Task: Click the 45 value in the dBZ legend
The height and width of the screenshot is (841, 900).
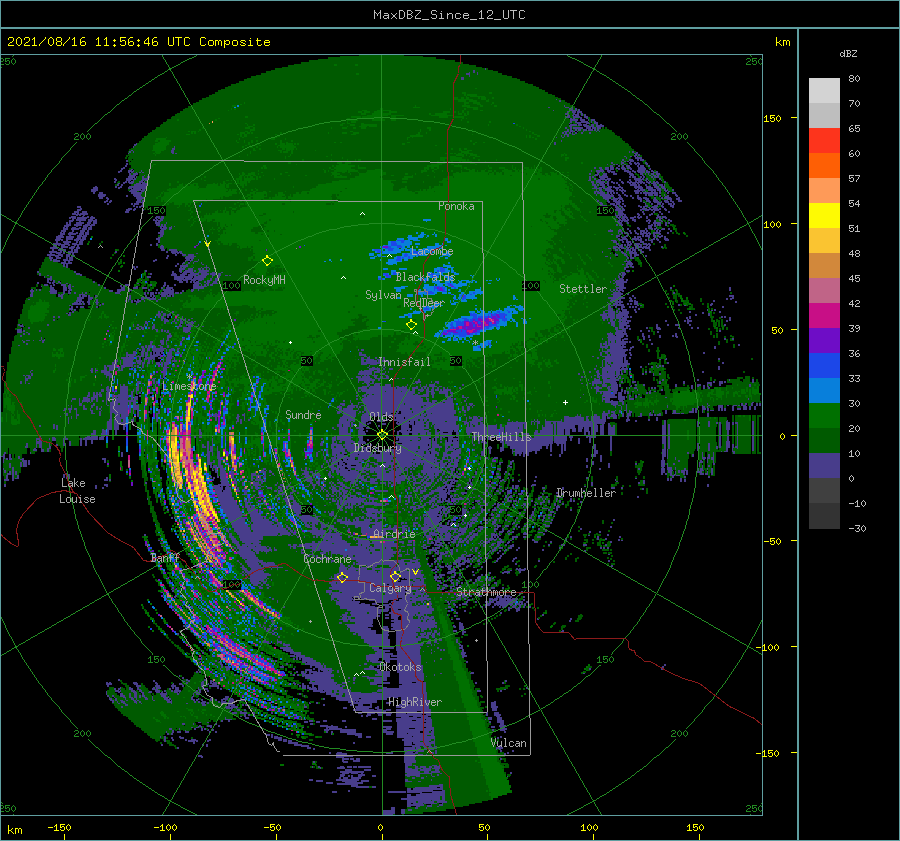Action: (x=854, y=278)
